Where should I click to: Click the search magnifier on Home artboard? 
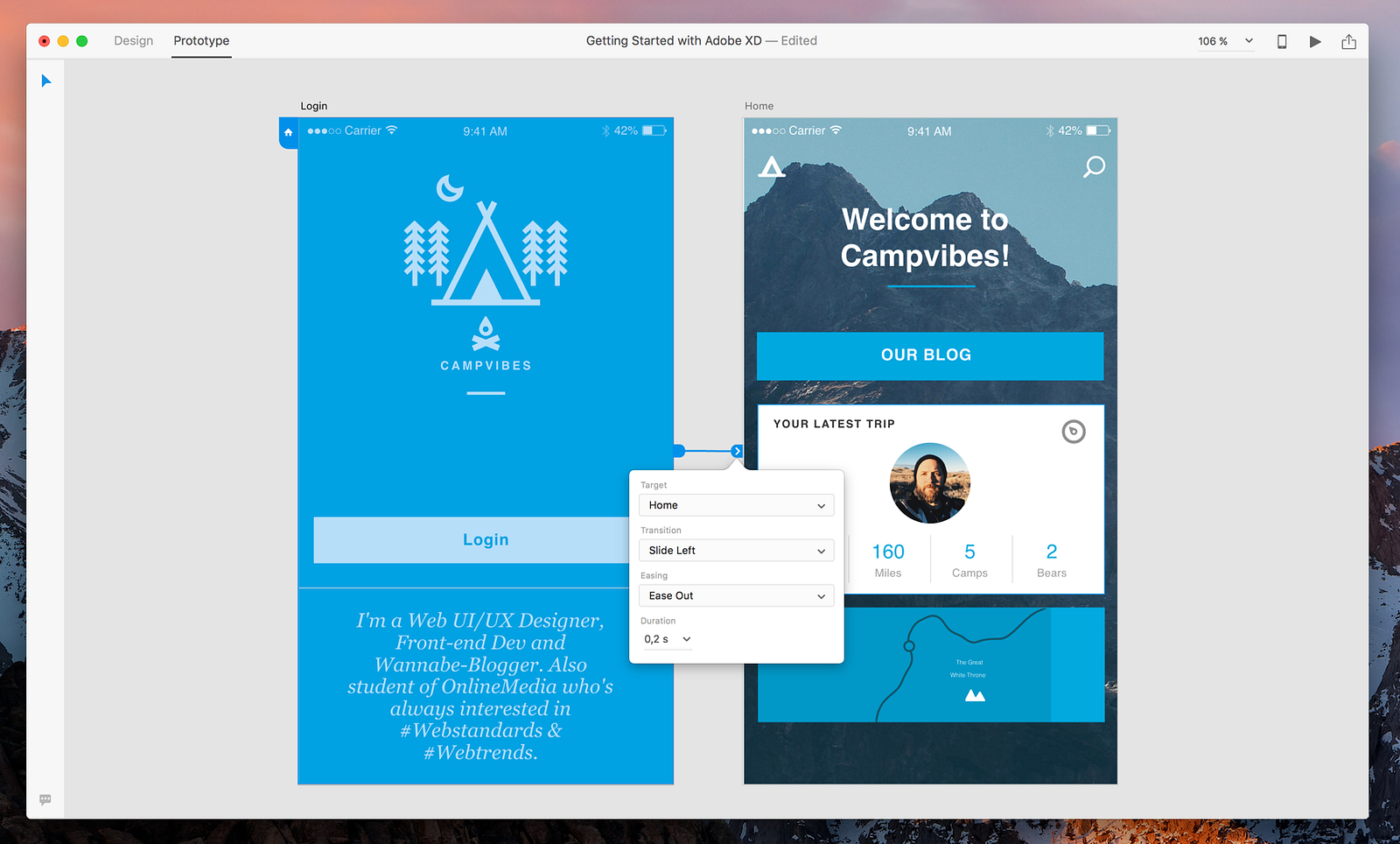pyautogui.click(x=1094, y=166)
